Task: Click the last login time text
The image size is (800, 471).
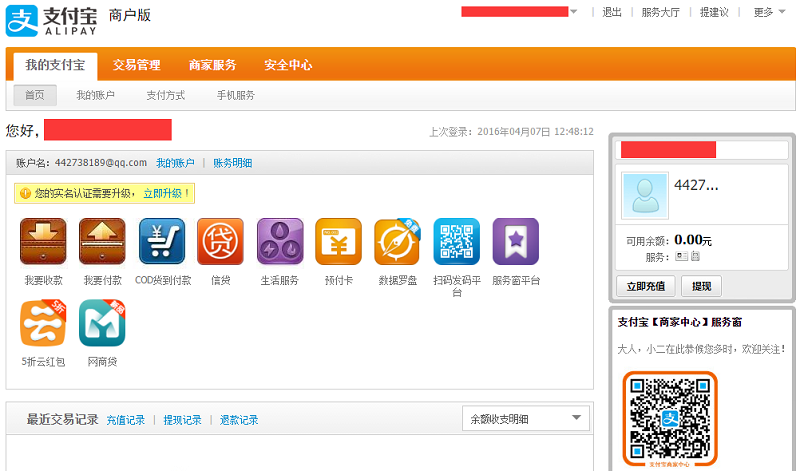Action: pyautogui.click(x=511, y=132)
